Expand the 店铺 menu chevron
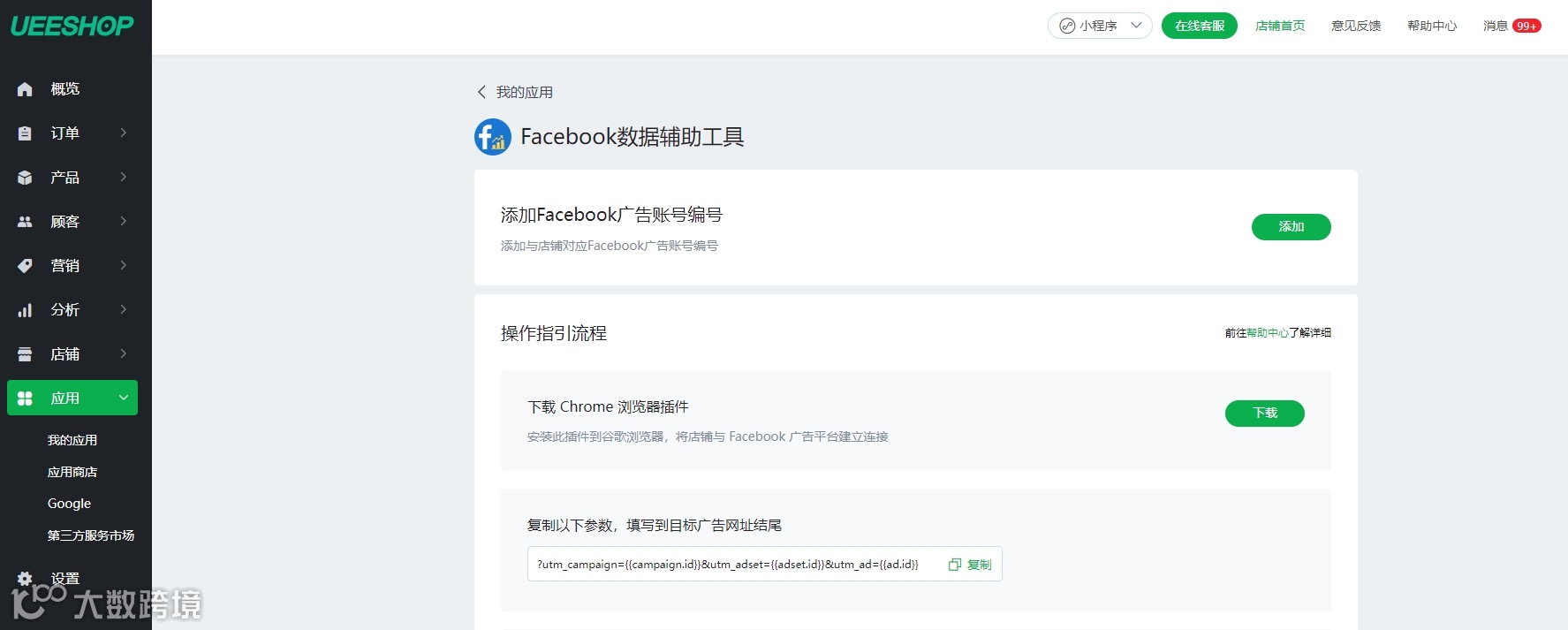This screenshot has width=1568, height=630. [x=124, y=353]
